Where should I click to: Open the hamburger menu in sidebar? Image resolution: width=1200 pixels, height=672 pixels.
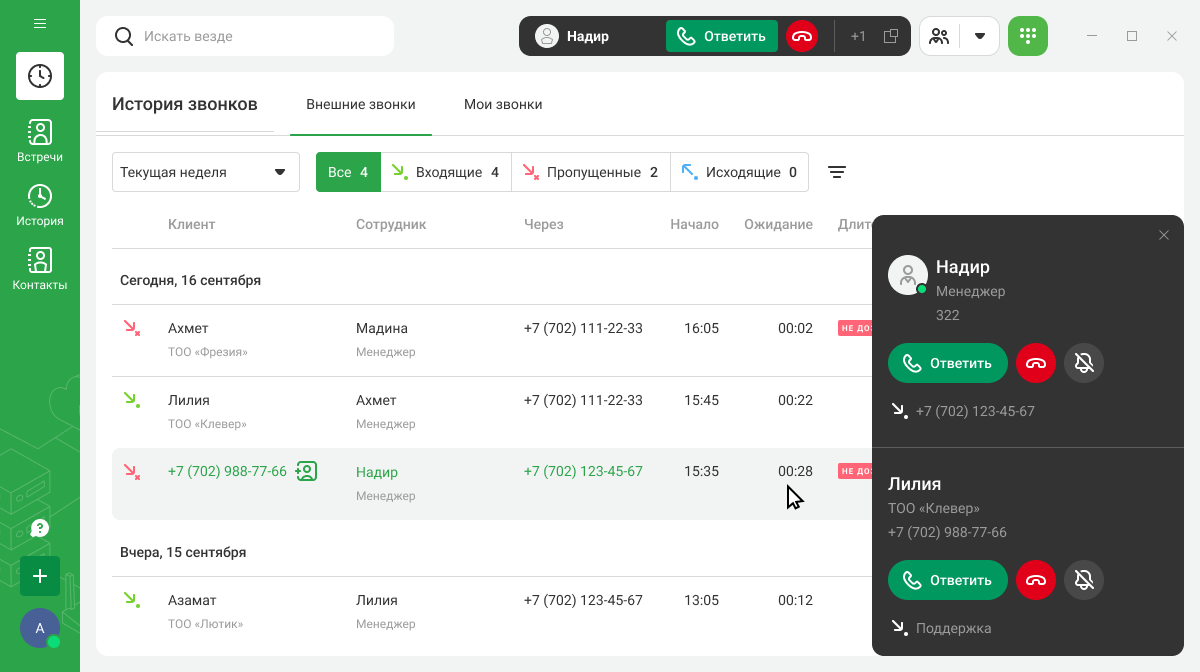40,23
